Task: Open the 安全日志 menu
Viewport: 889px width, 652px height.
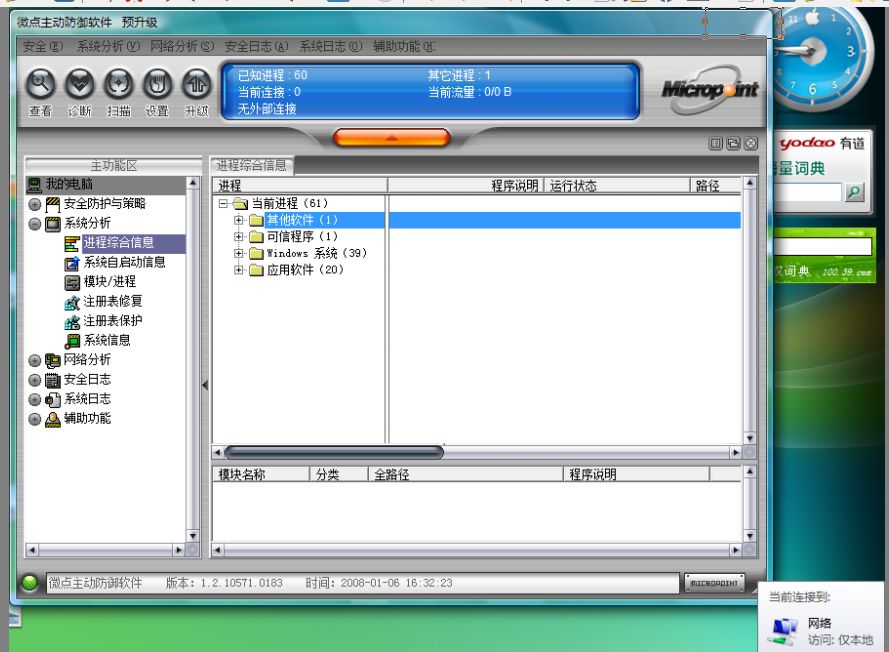Action: point(256,46)
